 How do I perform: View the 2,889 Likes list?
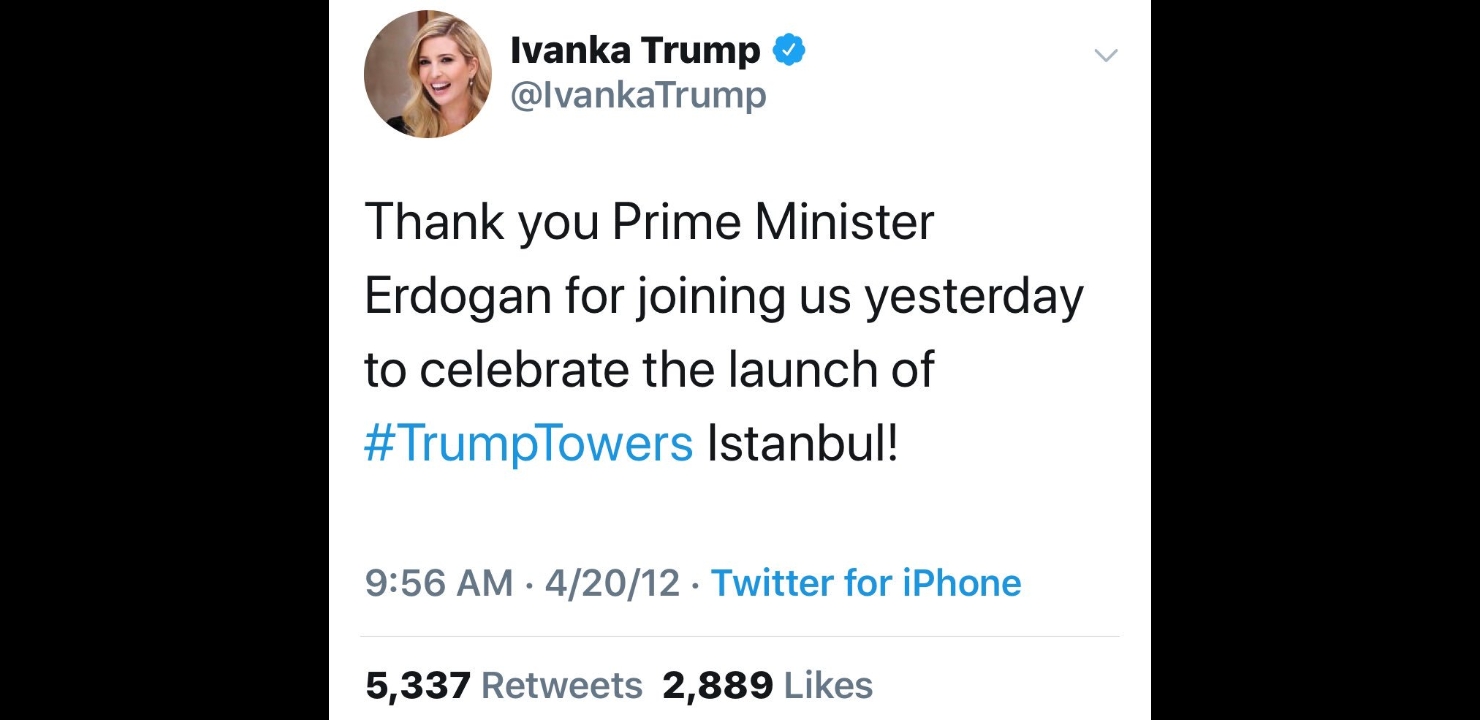(x=768, y=686)
